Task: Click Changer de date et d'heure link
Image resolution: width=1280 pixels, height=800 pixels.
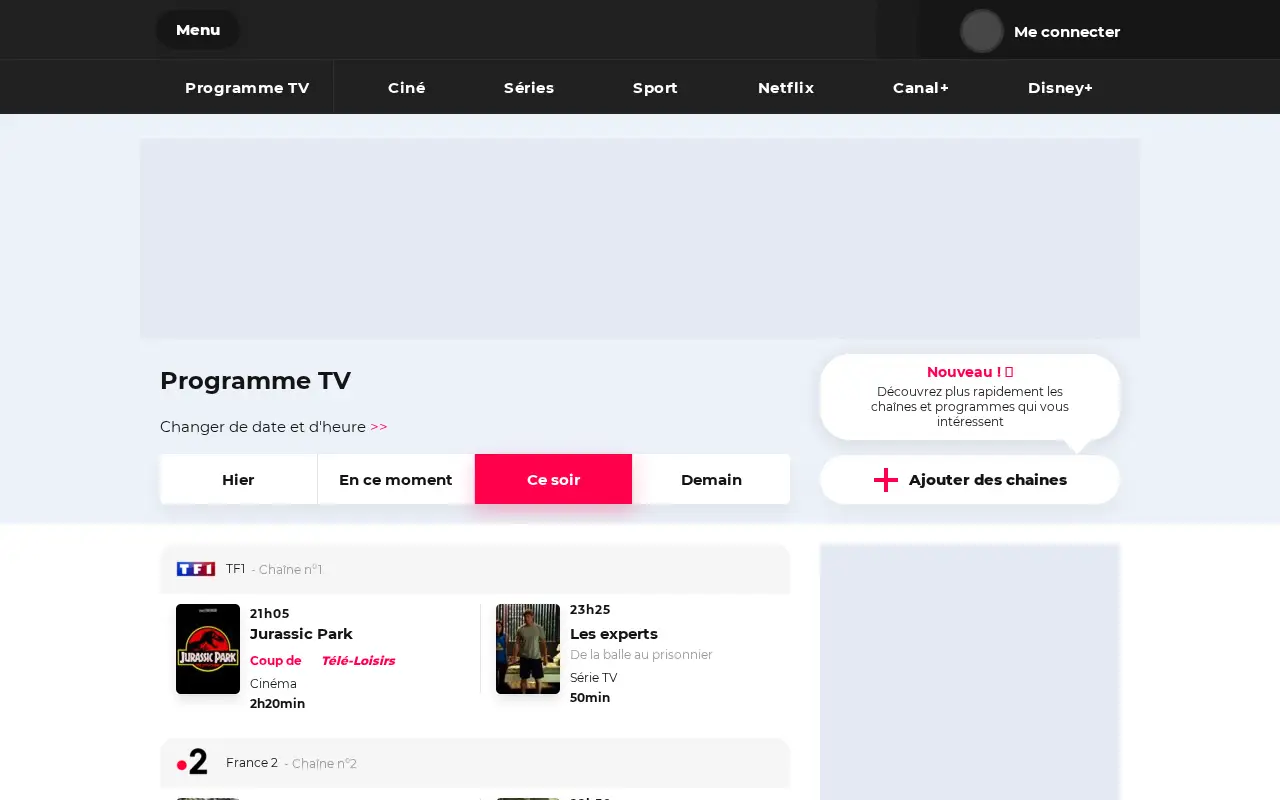Action: click(x=273, y=427)
